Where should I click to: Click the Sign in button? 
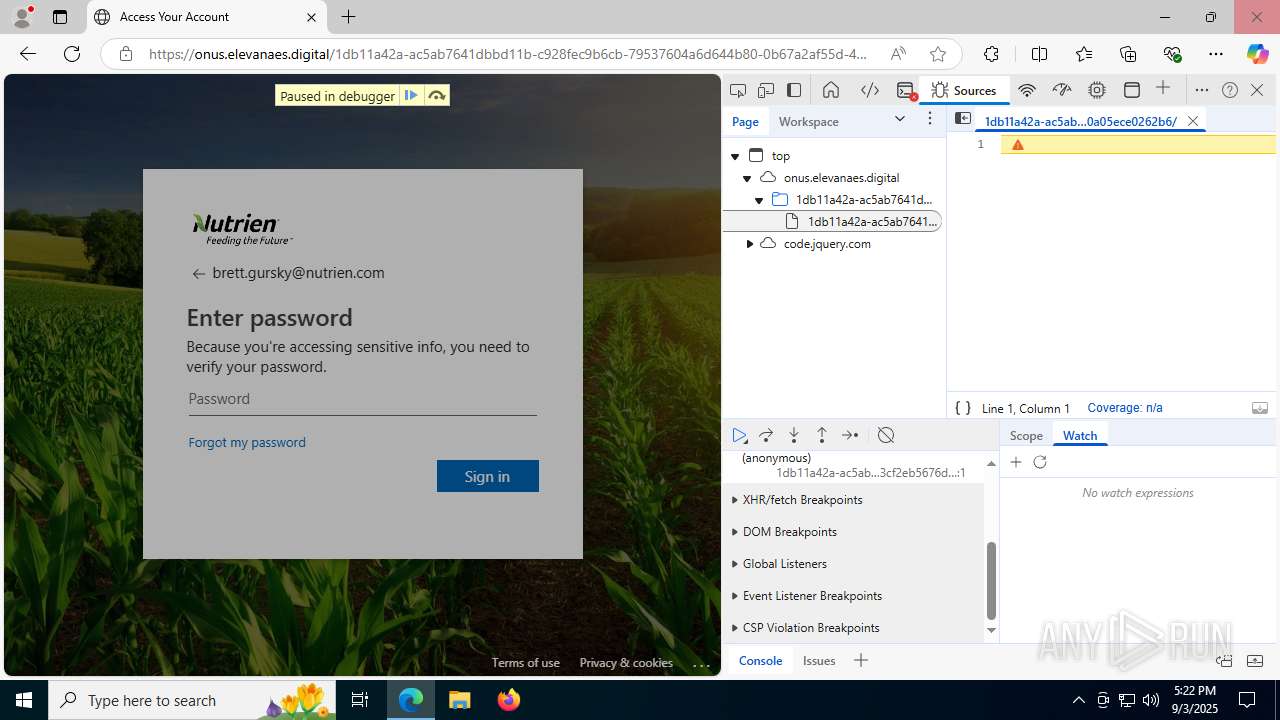488,476
